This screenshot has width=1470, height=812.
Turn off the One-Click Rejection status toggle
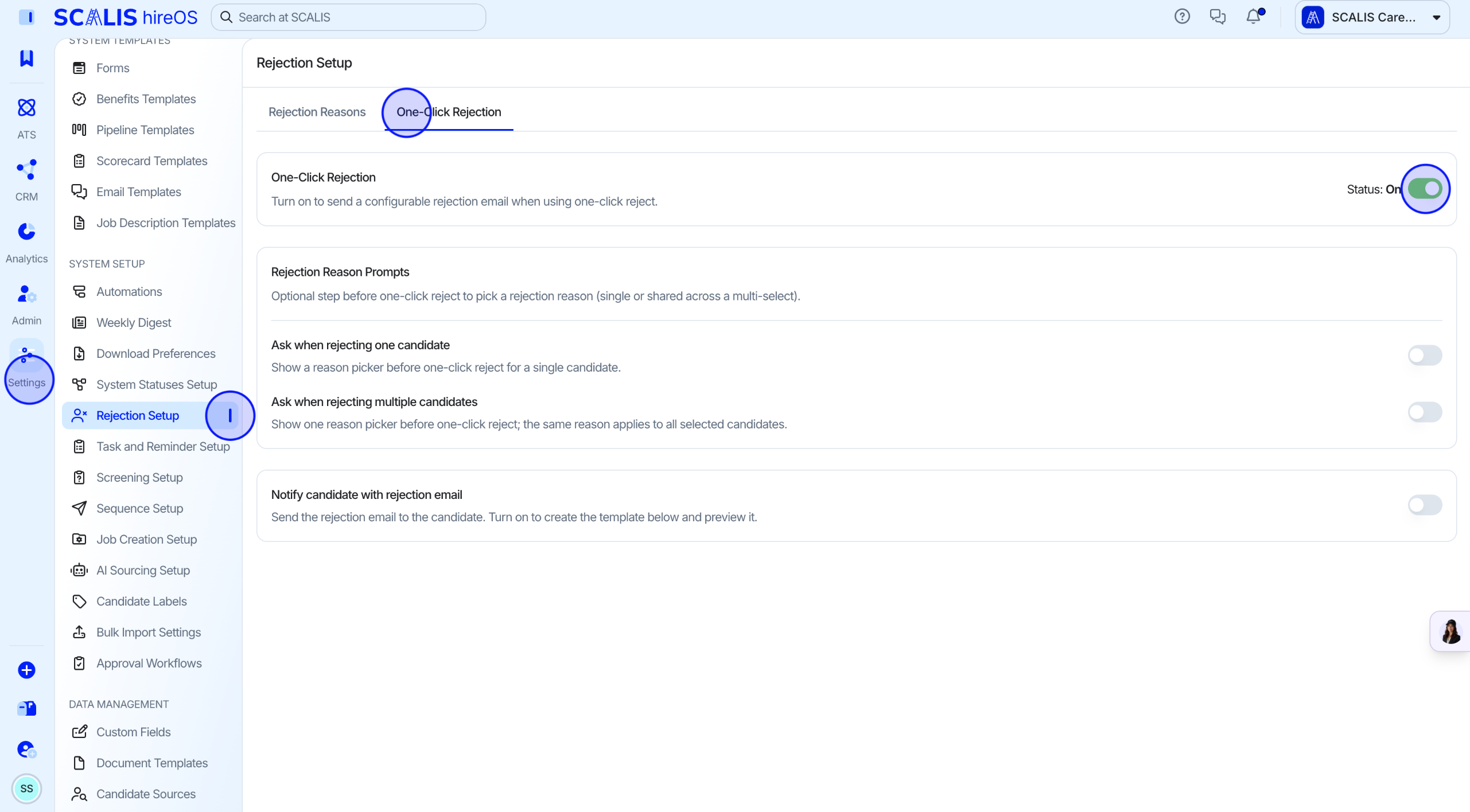tap(1425, 189)
